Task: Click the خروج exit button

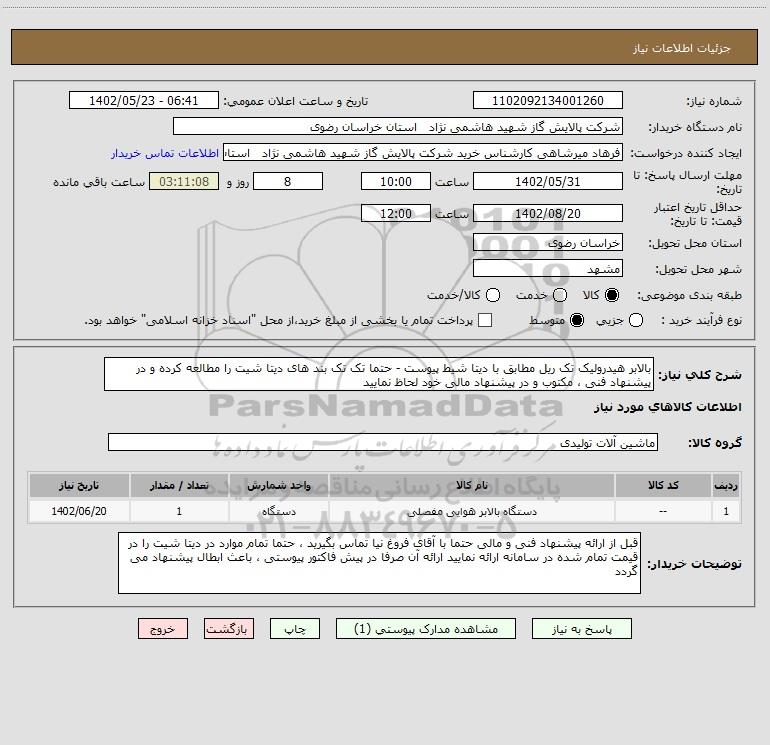Action: click(163, 629)
